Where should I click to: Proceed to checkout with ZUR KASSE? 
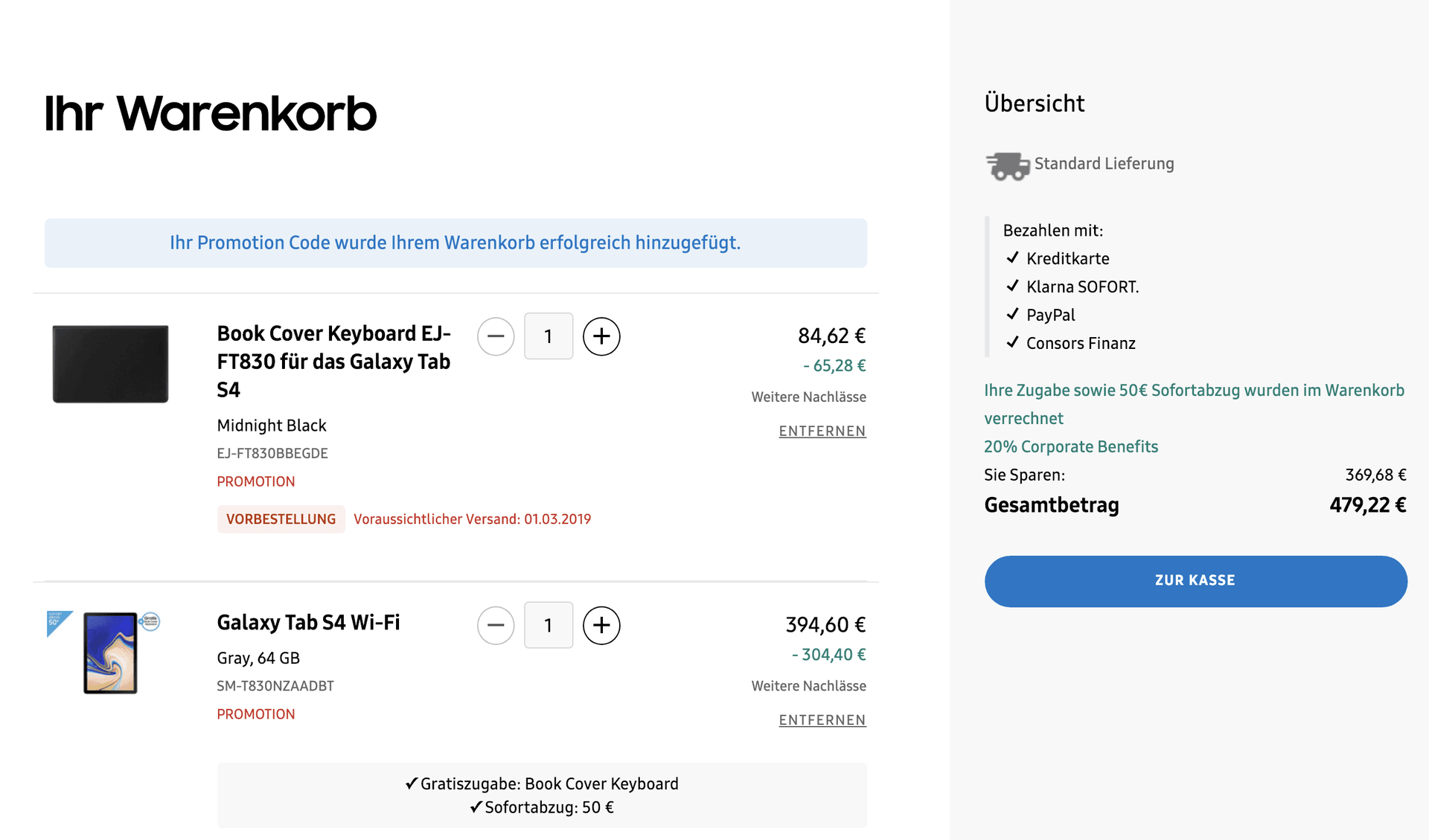tap(1195, 581)
